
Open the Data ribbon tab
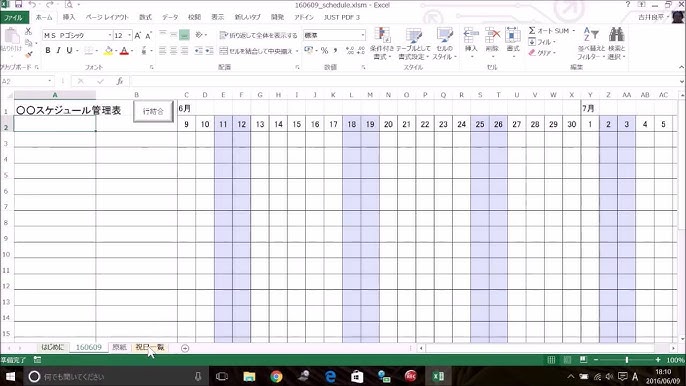coord(170,18)
